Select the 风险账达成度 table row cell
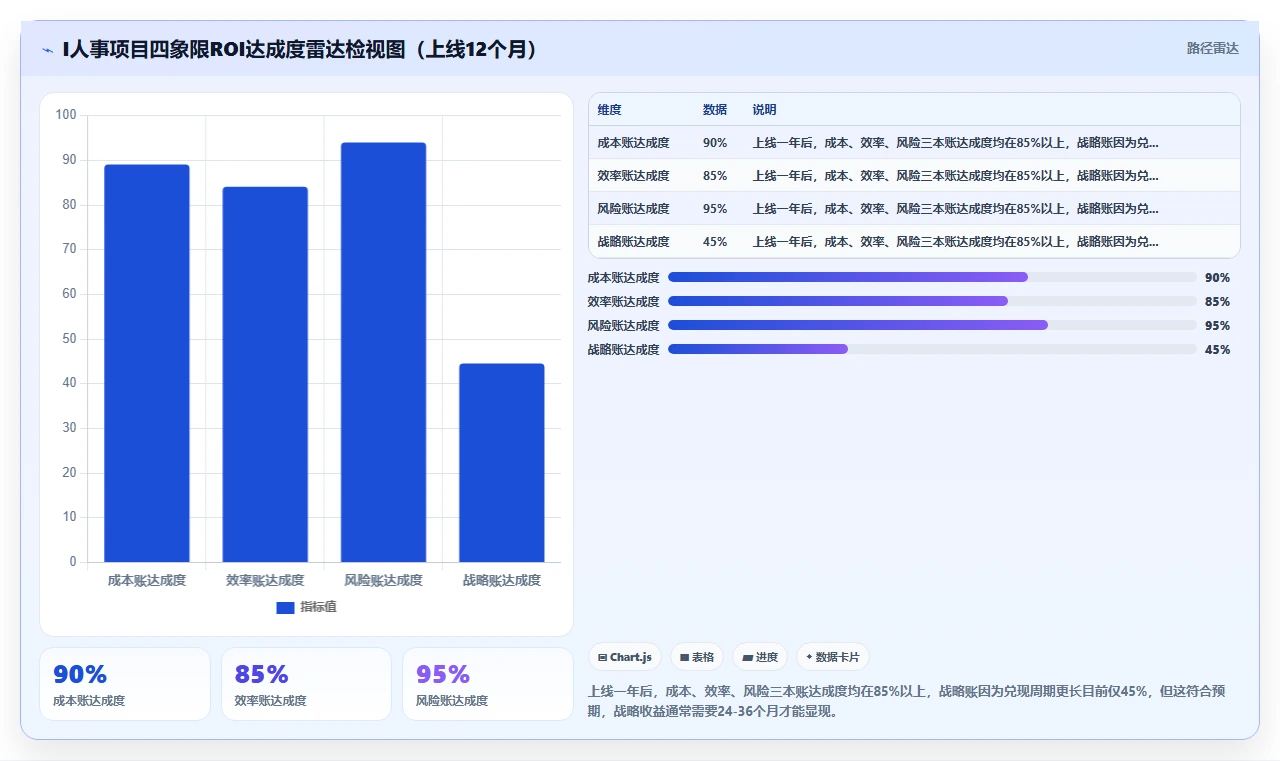 point(633,209)
